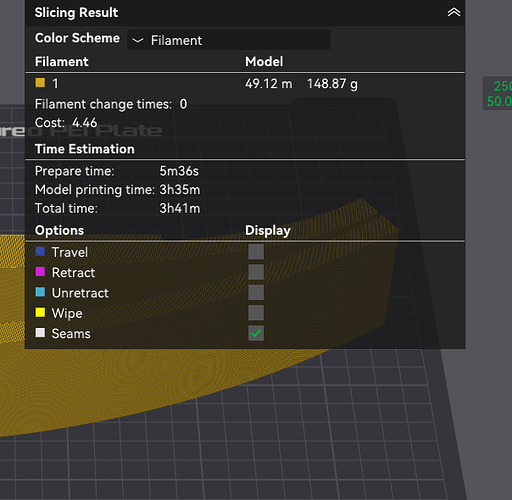Click the filament 1 orange color swatch
Viewport: 512px width, 500px height.
click(x=40, y=83)
